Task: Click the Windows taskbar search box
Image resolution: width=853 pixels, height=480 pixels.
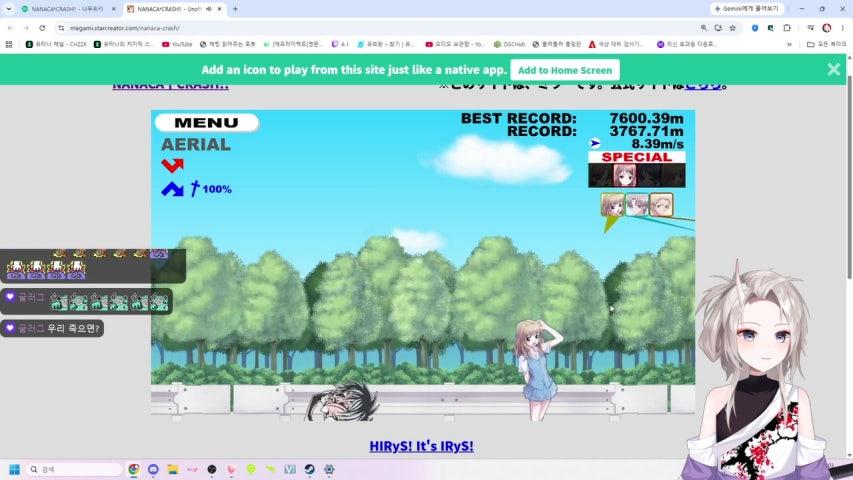Action: (75, 469)
